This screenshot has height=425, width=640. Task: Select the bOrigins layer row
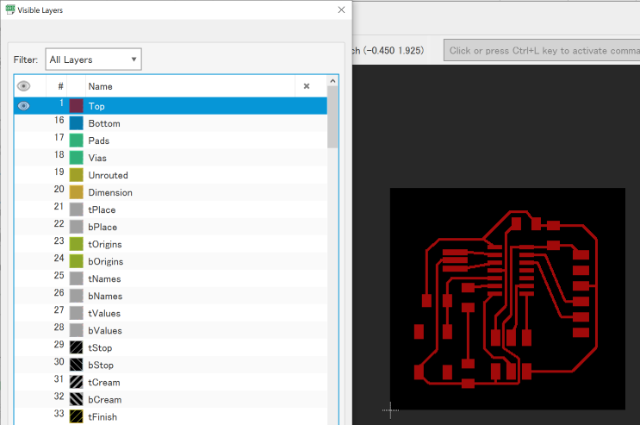pos(171,261)
